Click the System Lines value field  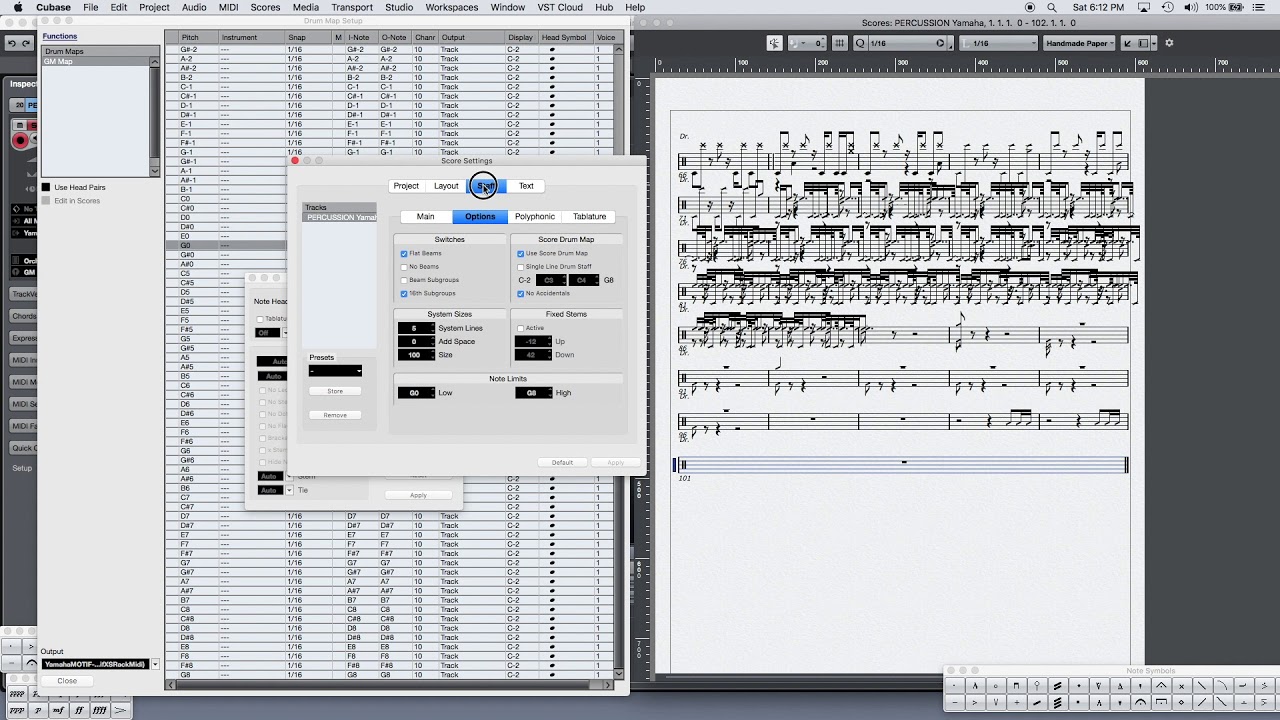coord(415,328)
